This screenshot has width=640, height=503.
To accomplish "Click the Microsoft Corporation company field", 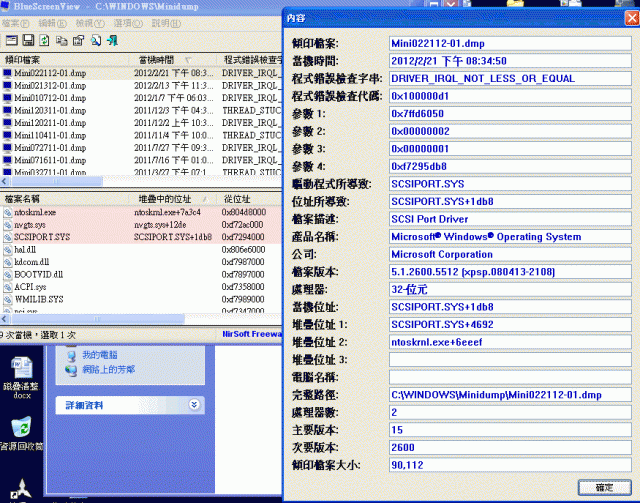I will click(x=510, y=254).
